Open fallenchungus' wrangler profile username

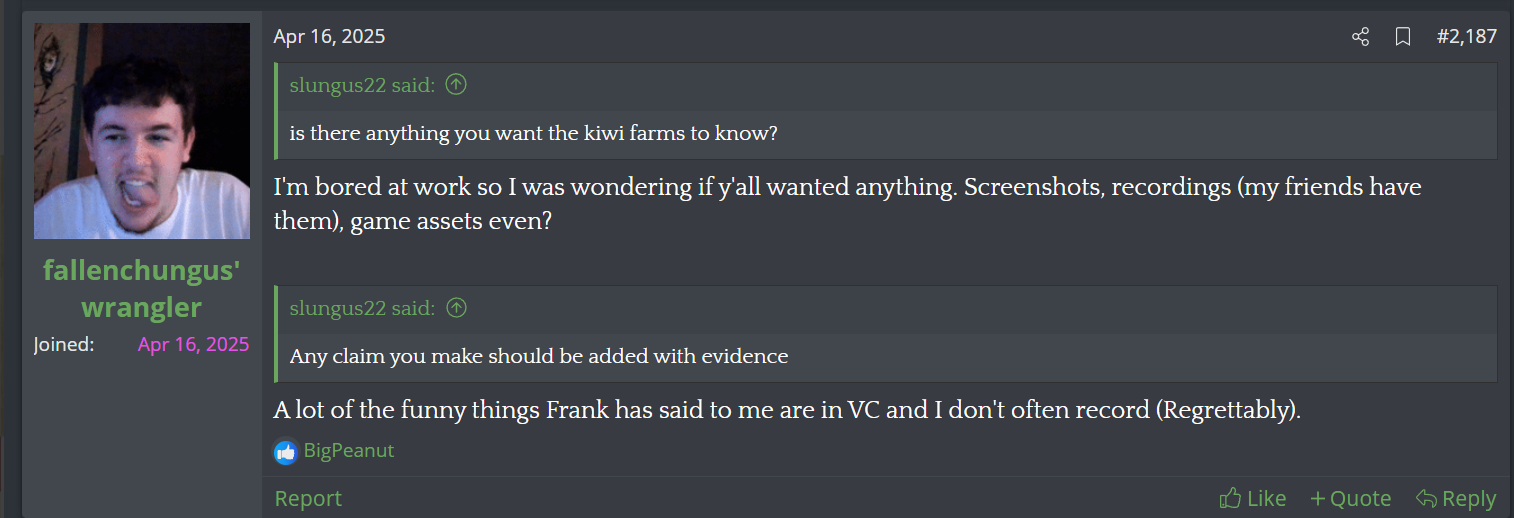click(x=141, y=288)
